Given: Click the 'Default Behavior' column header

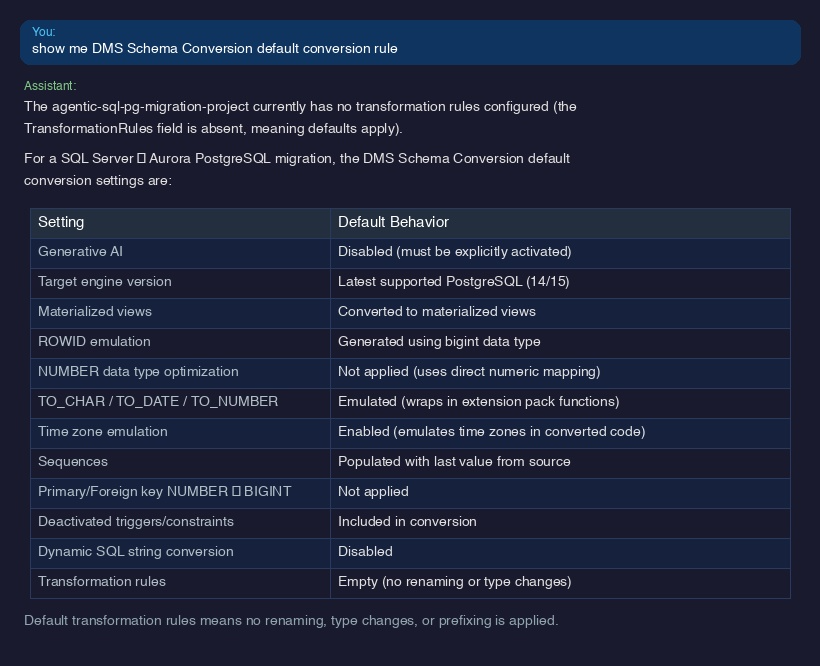Looking at the screenshot, I should [x=560, y=223].
